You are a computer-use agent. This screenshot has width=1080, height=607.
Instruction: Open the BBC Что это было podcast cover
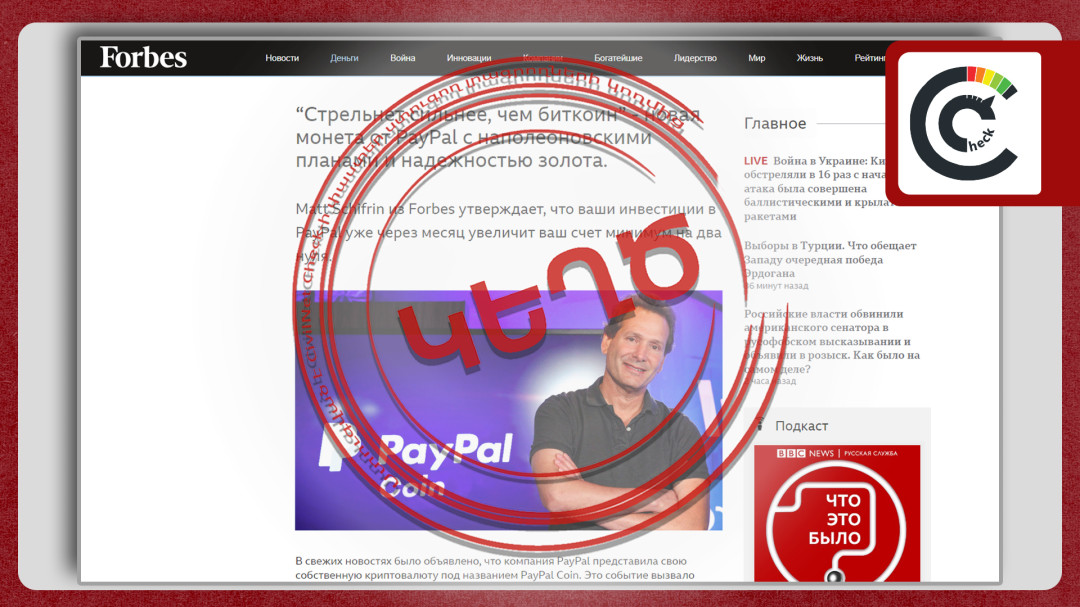point(837,513)
